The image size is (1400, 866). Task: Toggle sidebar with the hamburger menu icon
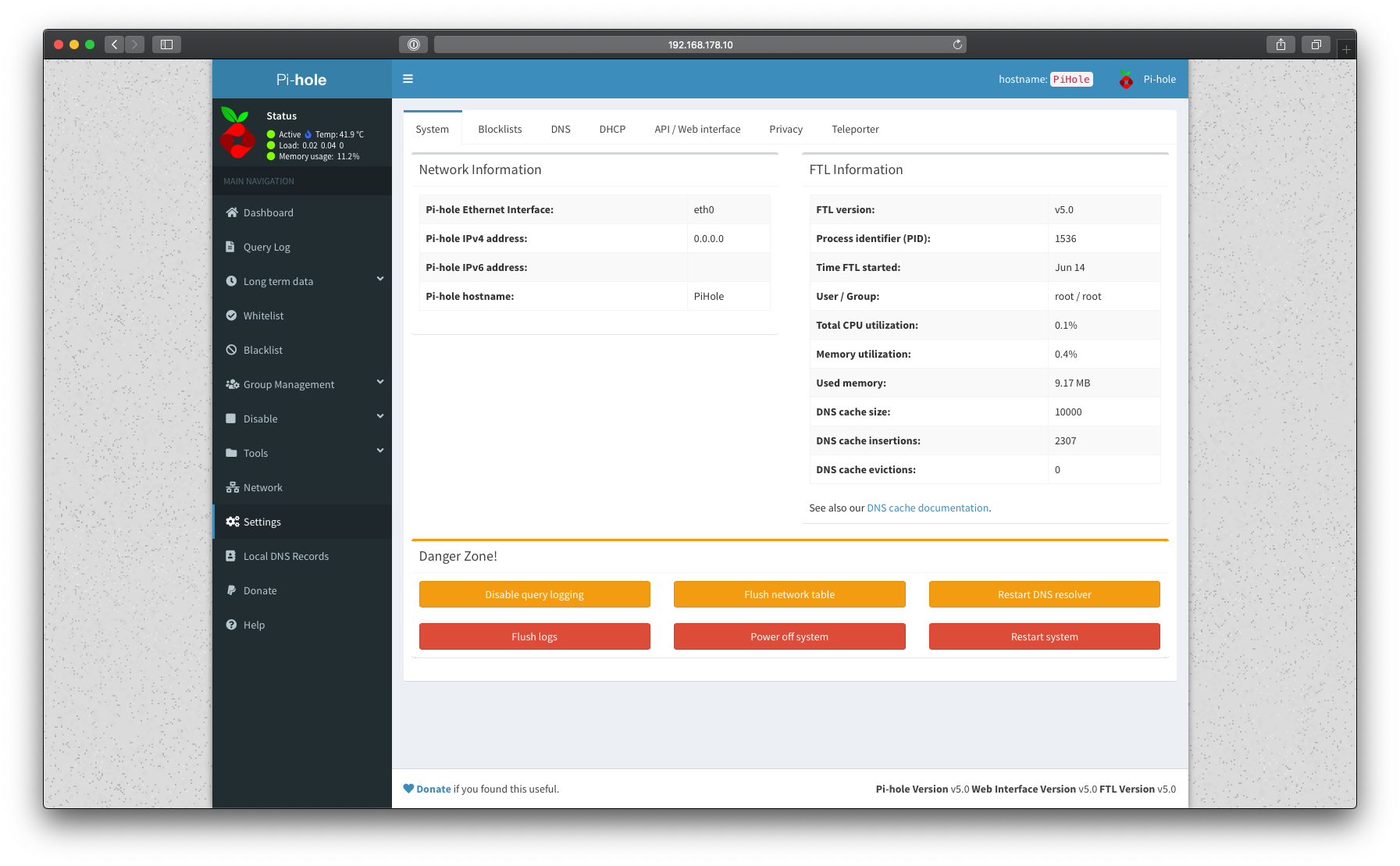point(408,79)
